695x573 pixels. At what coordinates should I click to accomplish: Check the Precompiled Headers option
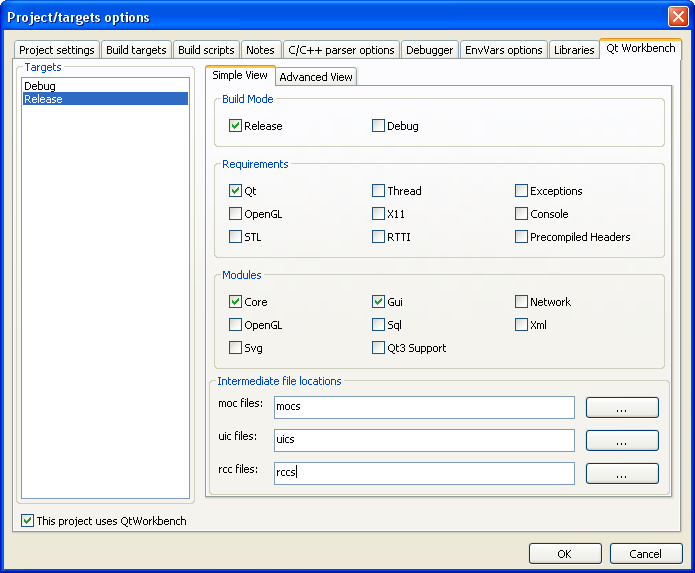tap(522, 237)
